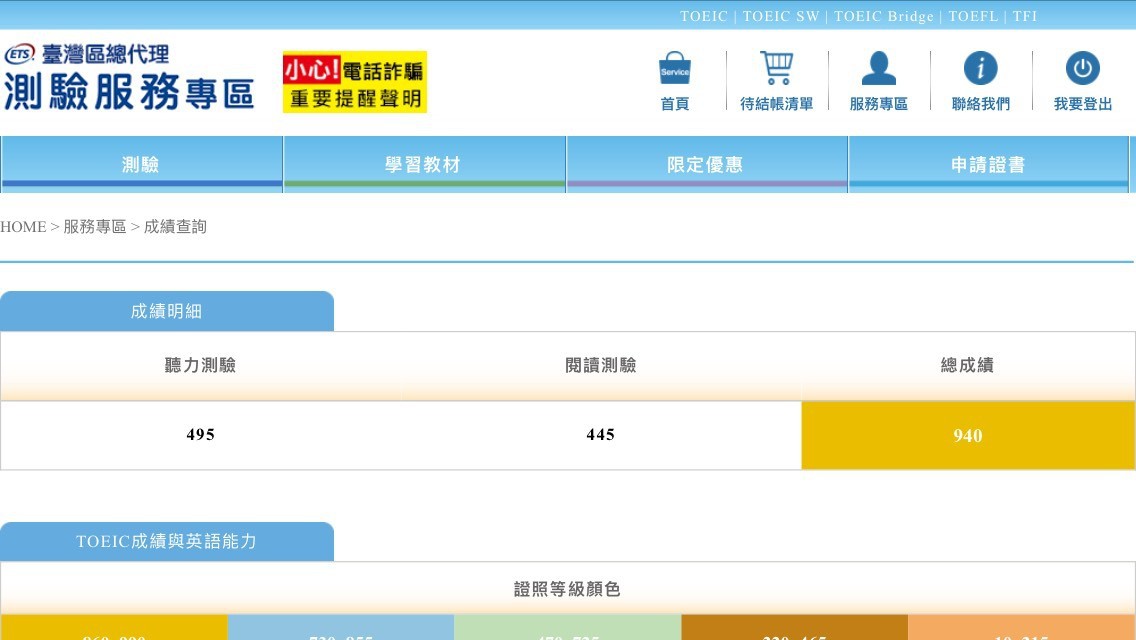Click the 總成績 column header

pyautogui.click(x=967, y=365)
